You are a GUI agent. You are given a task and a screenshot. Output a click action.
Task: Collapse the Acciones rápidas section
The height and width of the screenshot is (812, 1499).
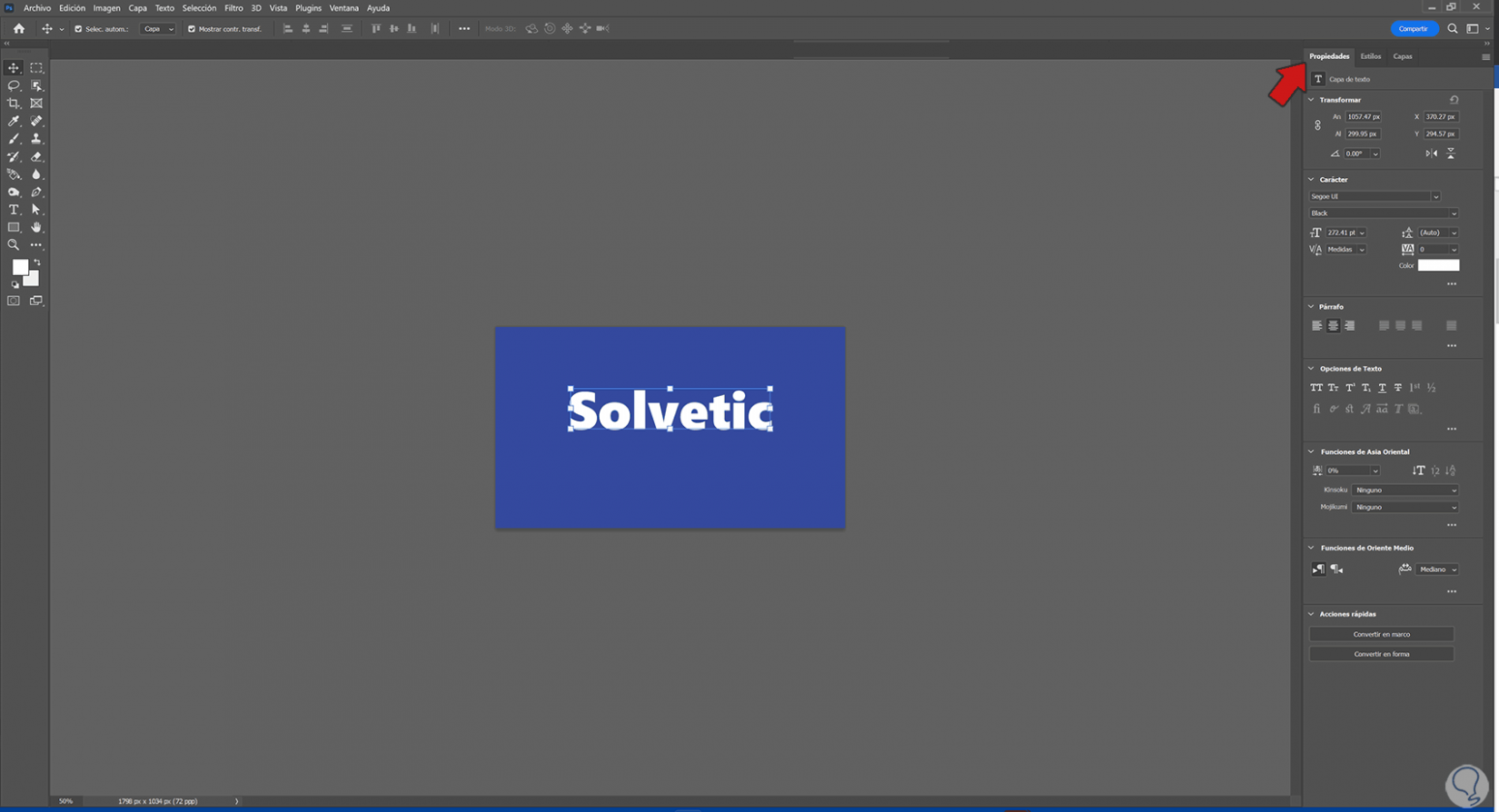pyautogui.click(x=1311, y=614)
